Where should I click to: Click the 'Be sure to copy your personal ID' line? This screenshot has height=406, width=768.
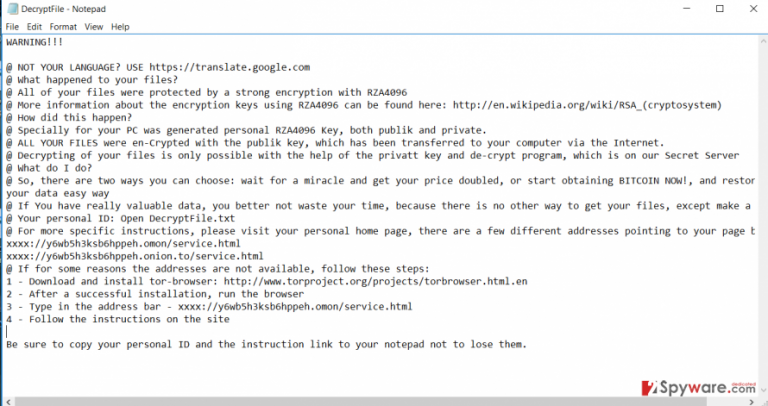pyautogui.click(x=266, y=344)
